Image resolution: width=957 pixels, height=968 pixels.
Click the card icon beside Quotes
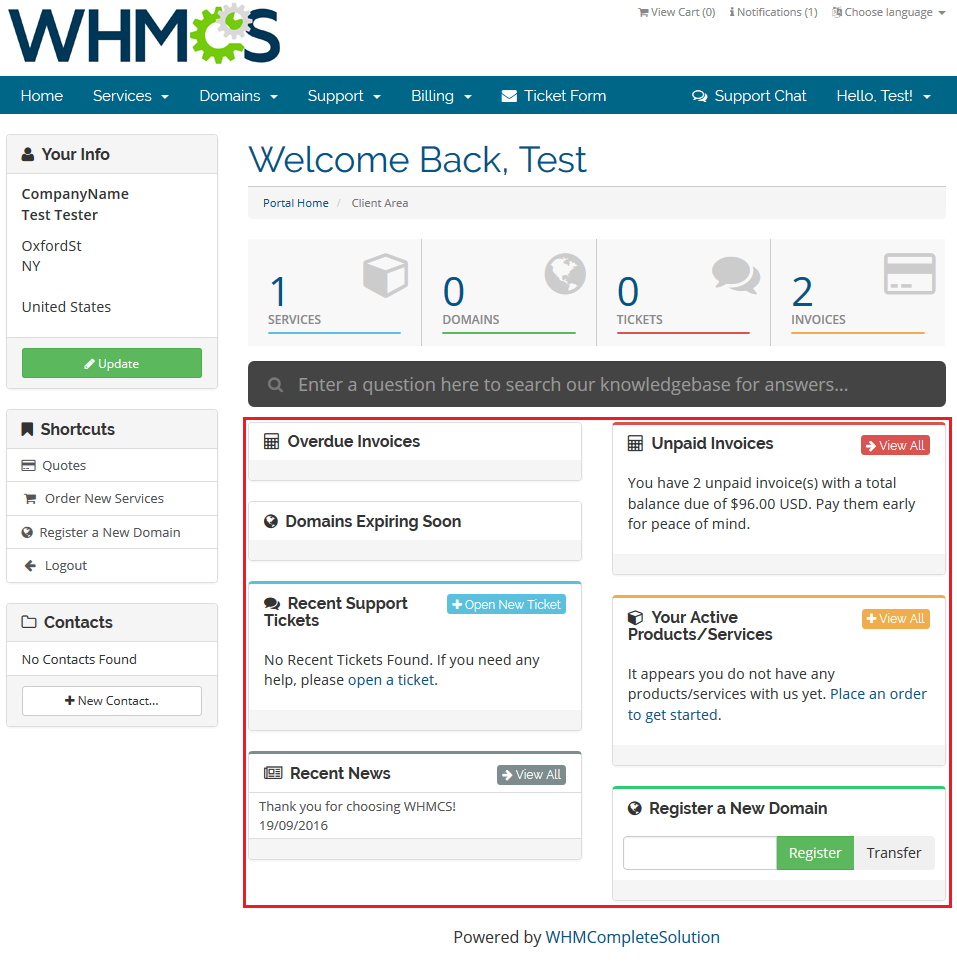point(28,465)
